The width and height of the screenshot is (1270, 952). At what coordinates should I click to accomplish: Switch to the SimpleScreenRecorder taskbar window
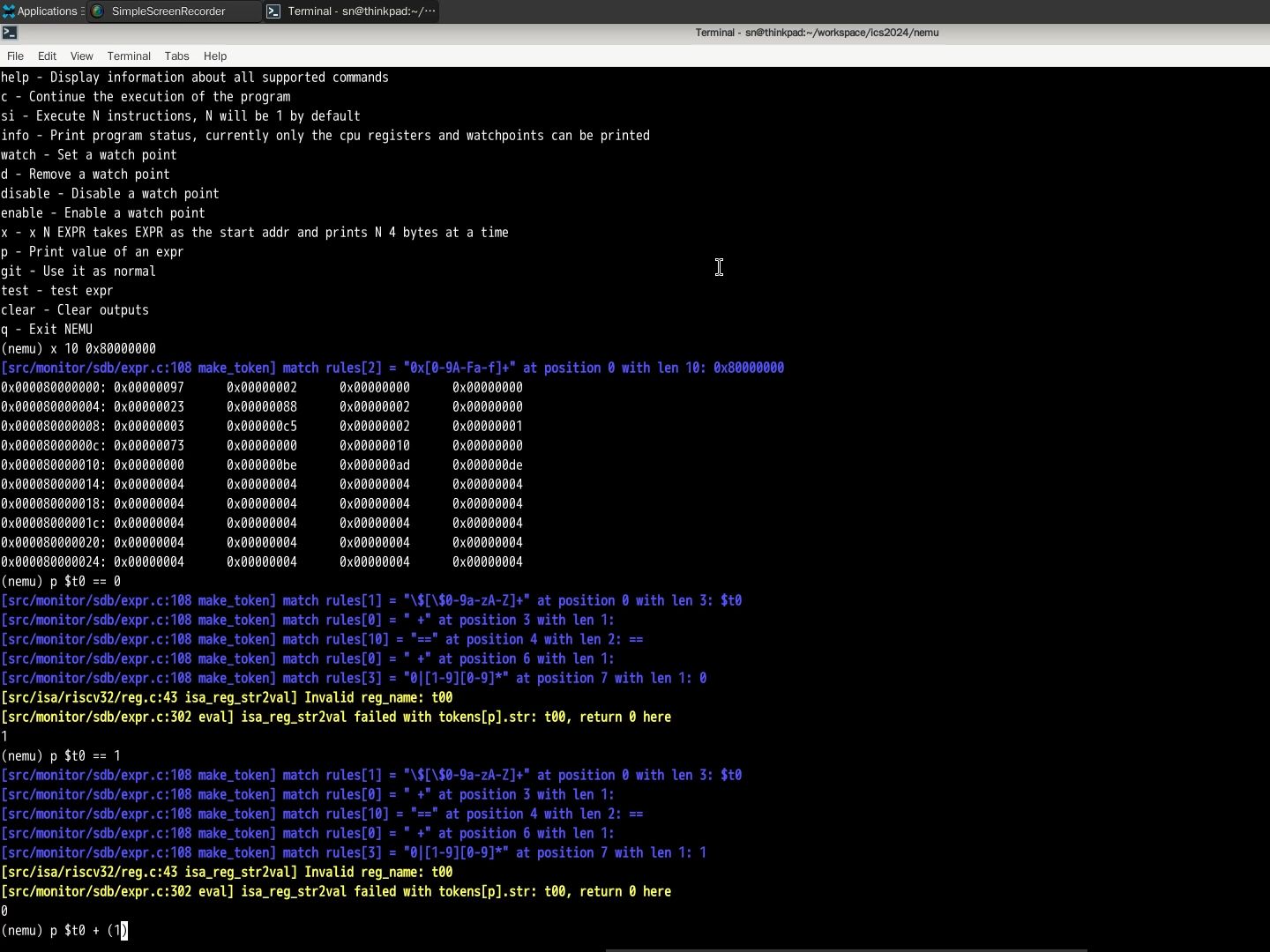[x=175, y=11]
